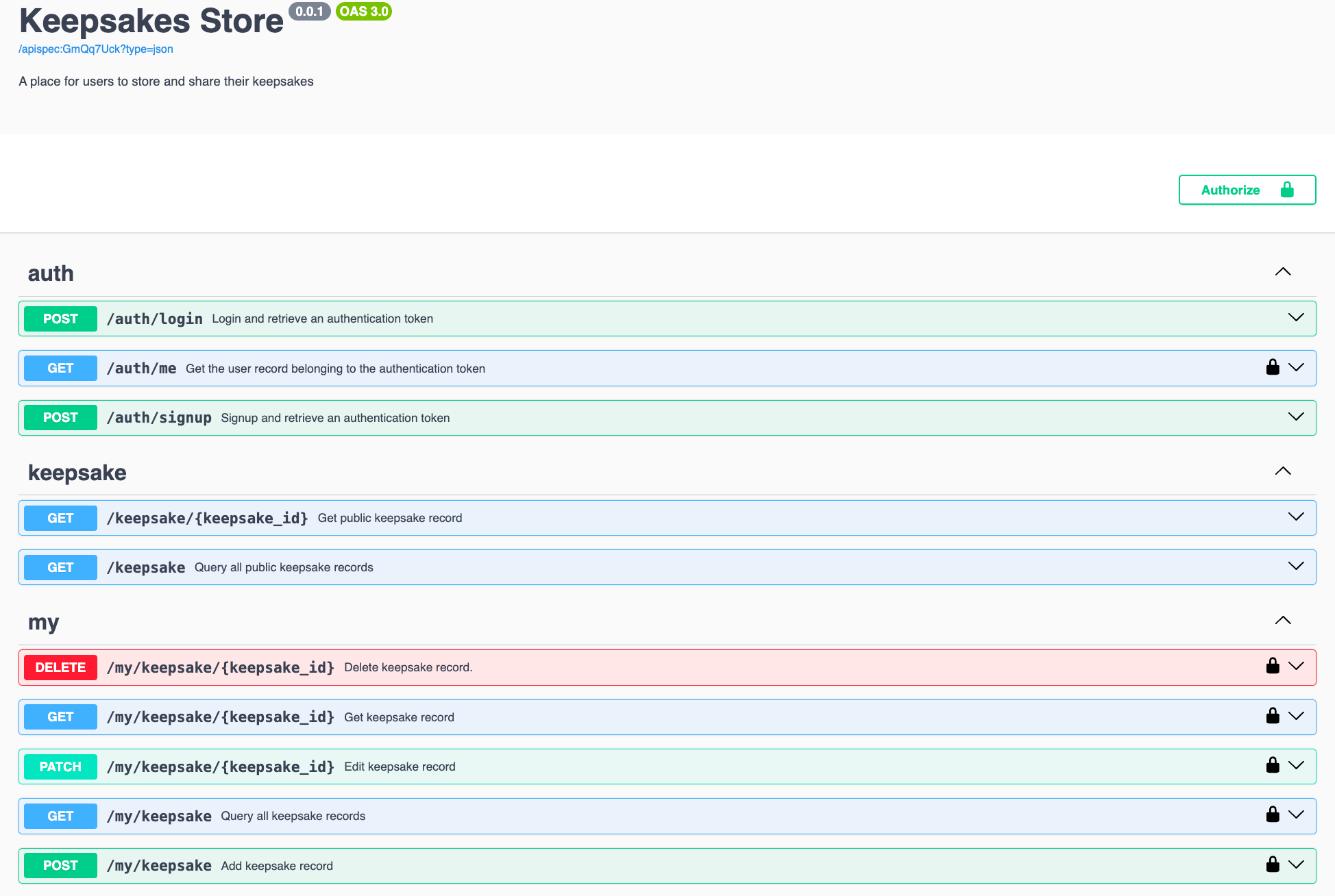Viewport: 1335px width, 896px height.
Task: Click the OAS 3.0 badge
Action: [x=364, y=11]
